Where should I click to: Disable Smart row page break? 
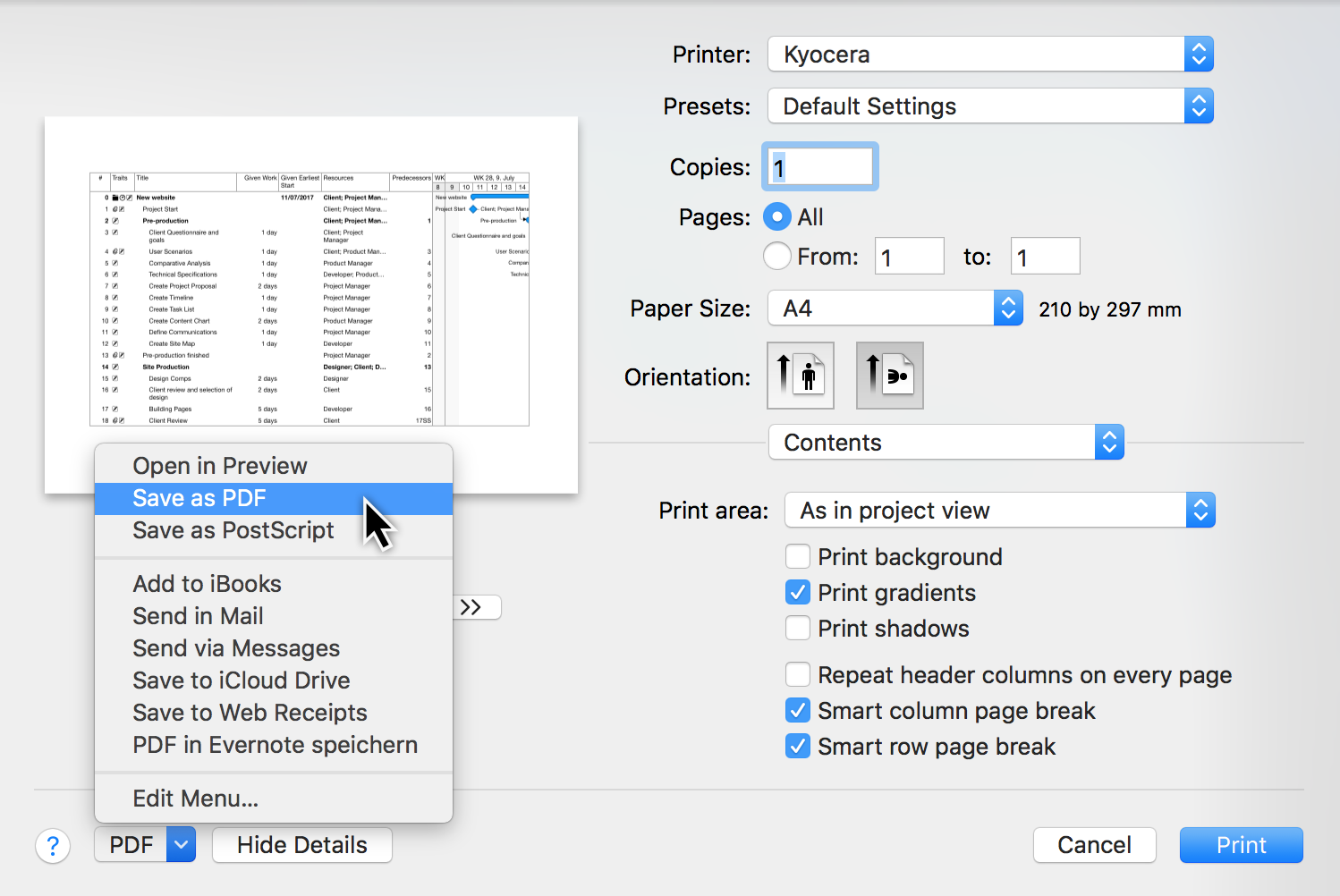(x=798, y=747)
